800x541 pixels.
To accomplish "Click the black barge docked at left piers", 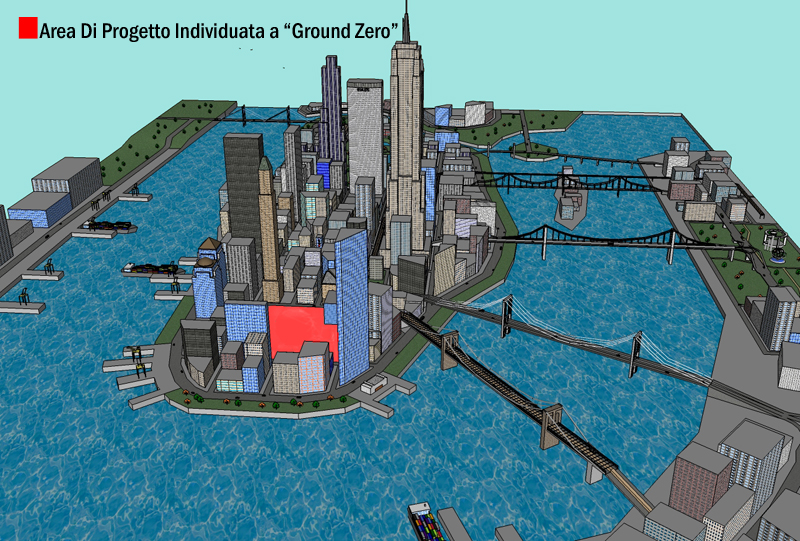I will (x=150, y=268).
